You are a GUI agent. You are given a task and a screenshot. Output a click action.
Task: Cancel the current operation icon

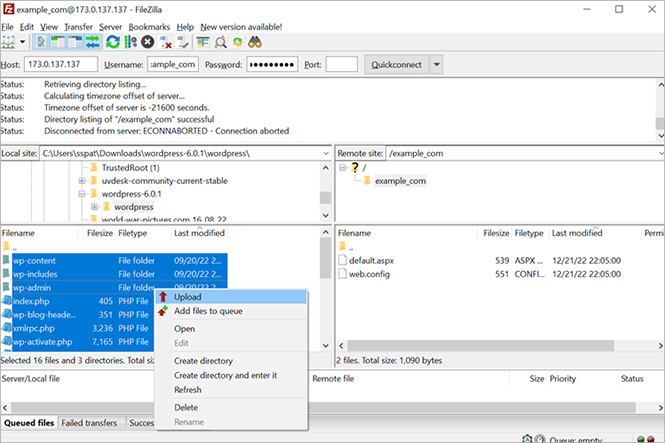(147, 42)
